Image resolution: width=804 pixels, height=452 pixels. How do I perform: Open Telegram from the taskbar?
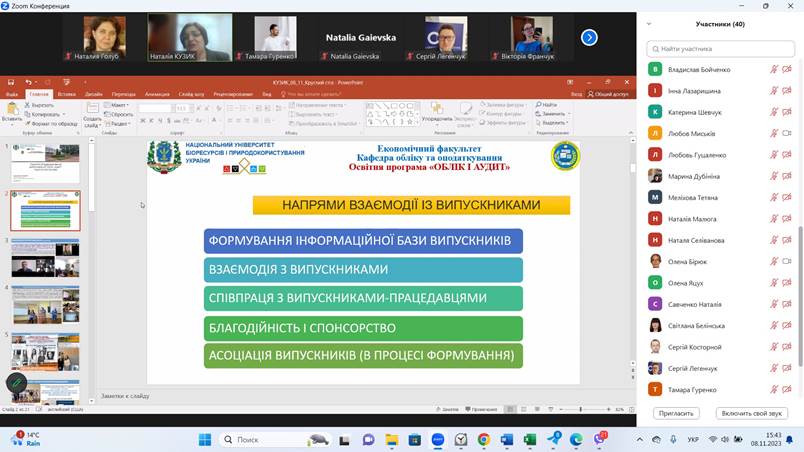tap(554, 439)
